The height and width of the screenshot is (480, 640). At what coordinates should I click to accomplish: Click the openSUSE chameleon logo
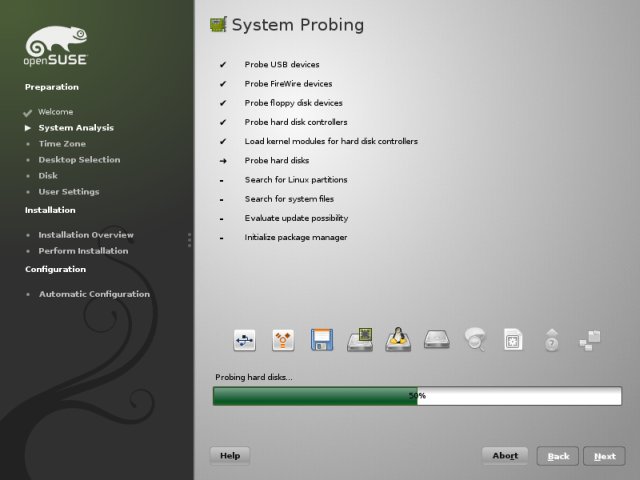point(56,46)
